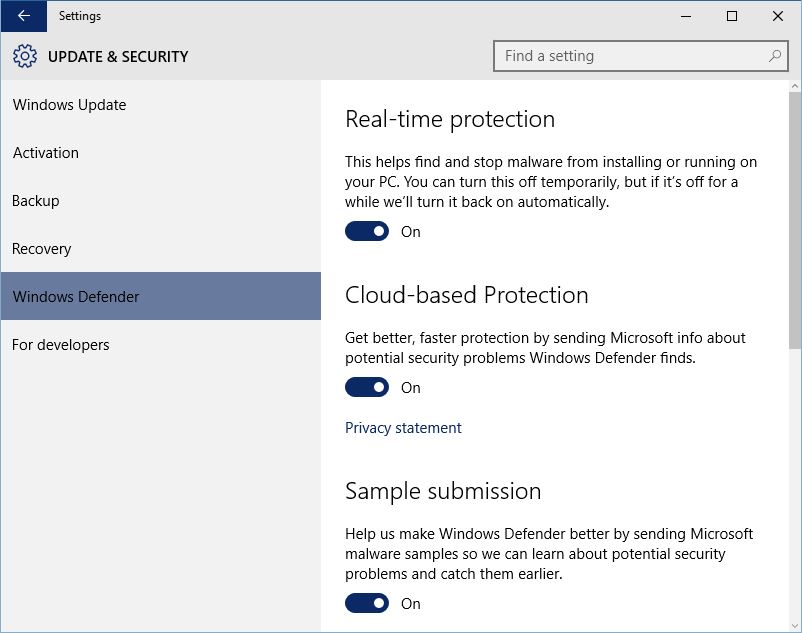Open the Privacy statement link

403,427
